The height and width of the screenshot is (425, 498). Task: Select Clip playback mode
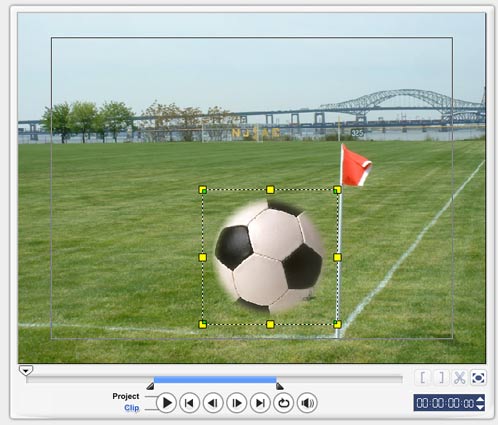(x=132, y=408)
